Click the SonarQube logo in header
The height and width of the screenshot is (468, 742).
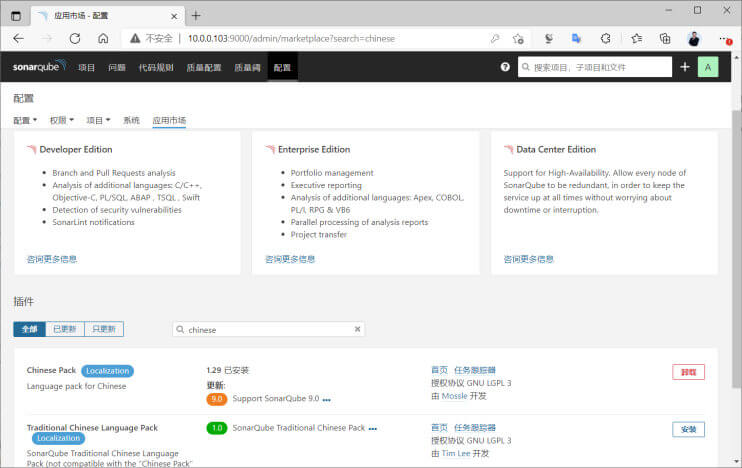[39, 66]
